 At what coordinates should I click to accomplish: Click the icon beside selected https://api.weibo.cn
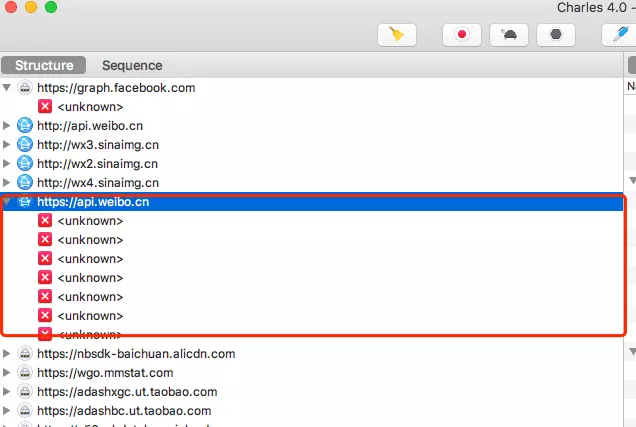tap(25, 202)
